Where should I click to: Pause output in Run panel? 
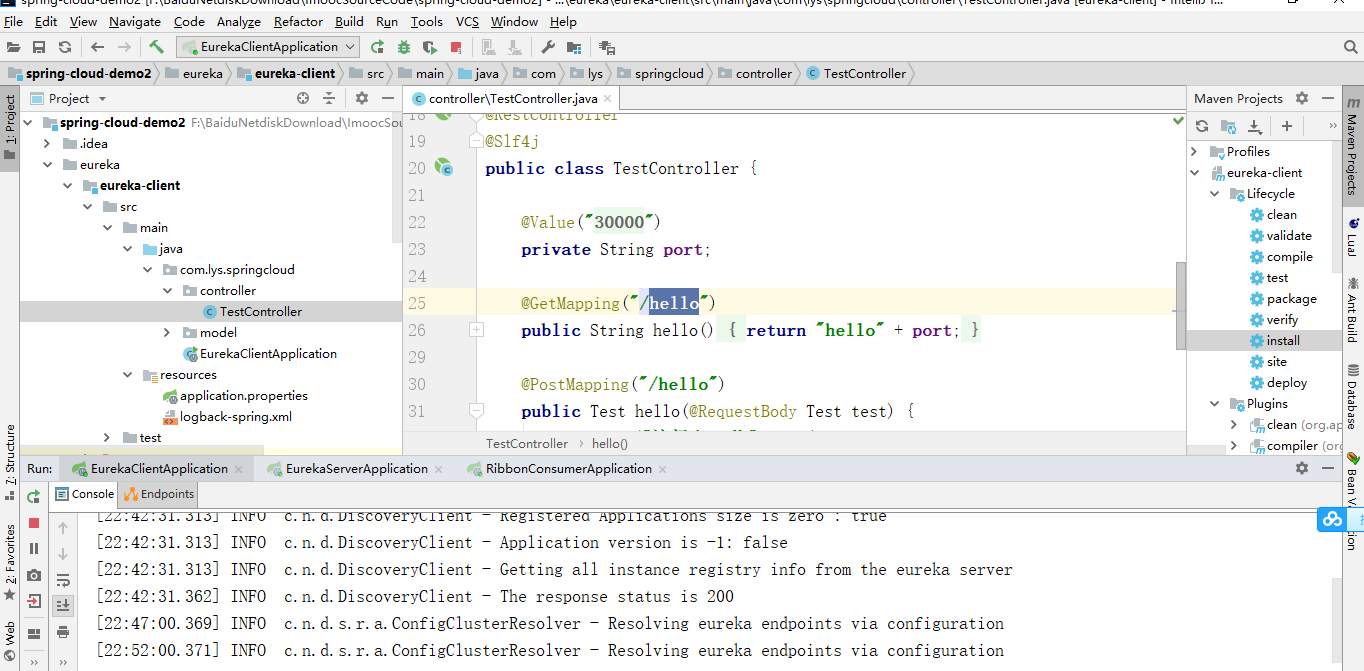click(34, 549)
